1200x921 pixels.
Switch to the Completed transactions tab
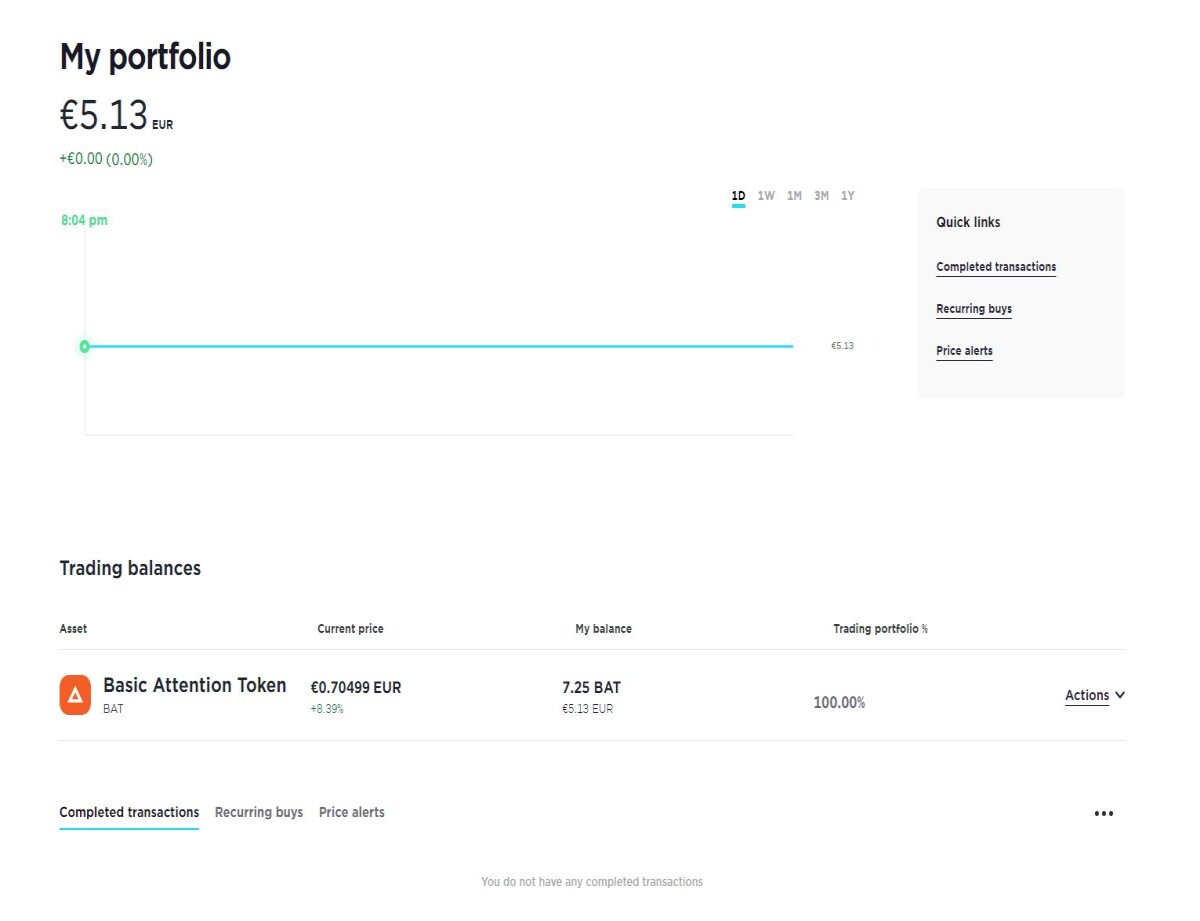coord(129,812)
